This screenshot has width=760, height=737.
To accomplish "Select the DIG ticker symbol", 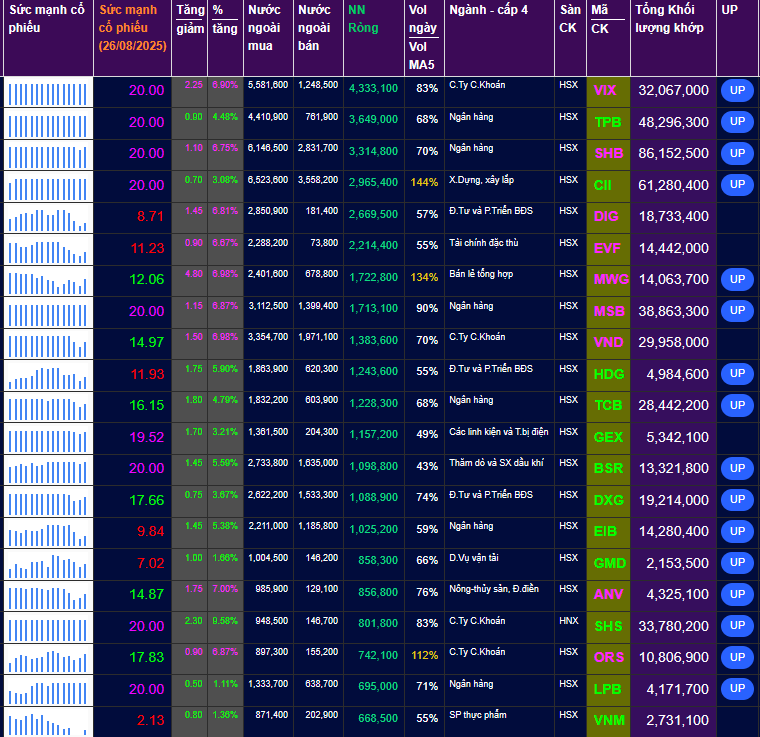I will pos(606,216).
